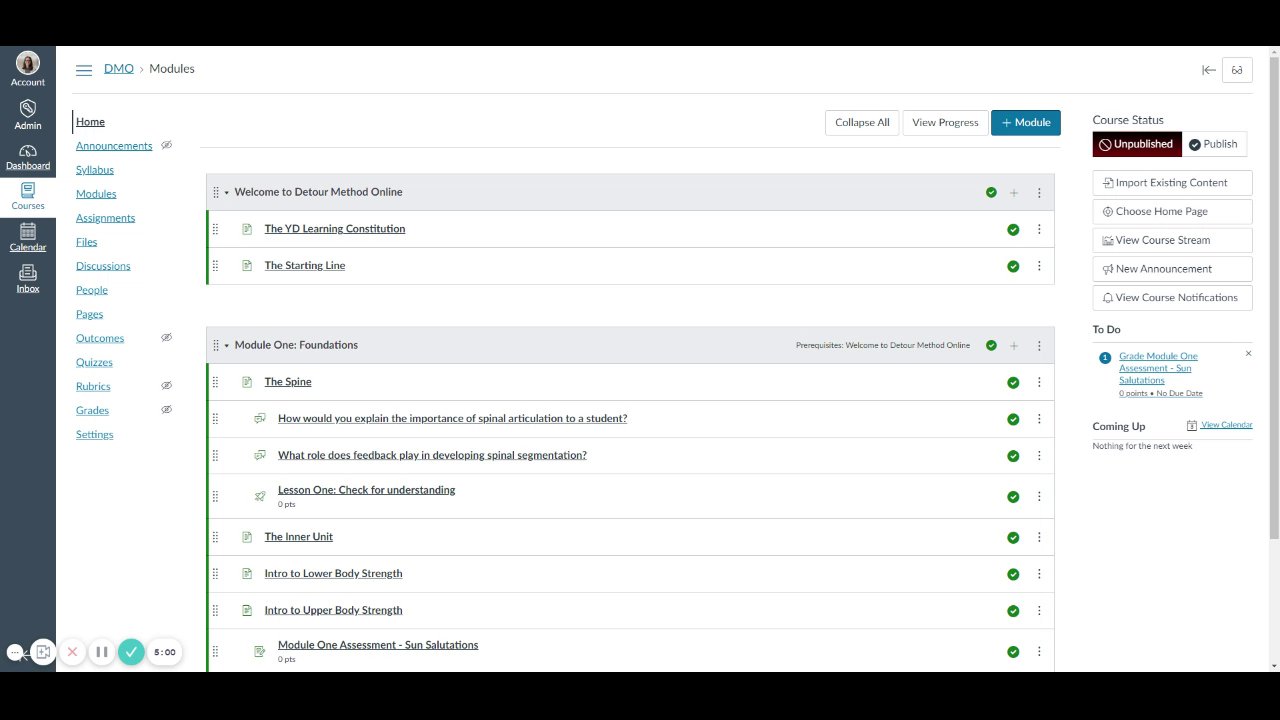
Task: Grab drag handle for The Spine item
Action: pos(215,382)
